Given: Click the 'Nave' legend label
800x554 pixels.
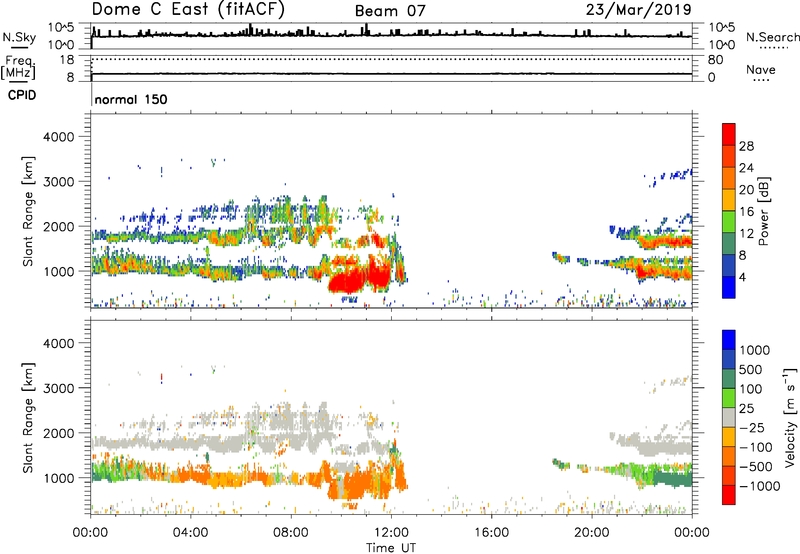Looking at the screenshot, I should (x=761, y=70).
